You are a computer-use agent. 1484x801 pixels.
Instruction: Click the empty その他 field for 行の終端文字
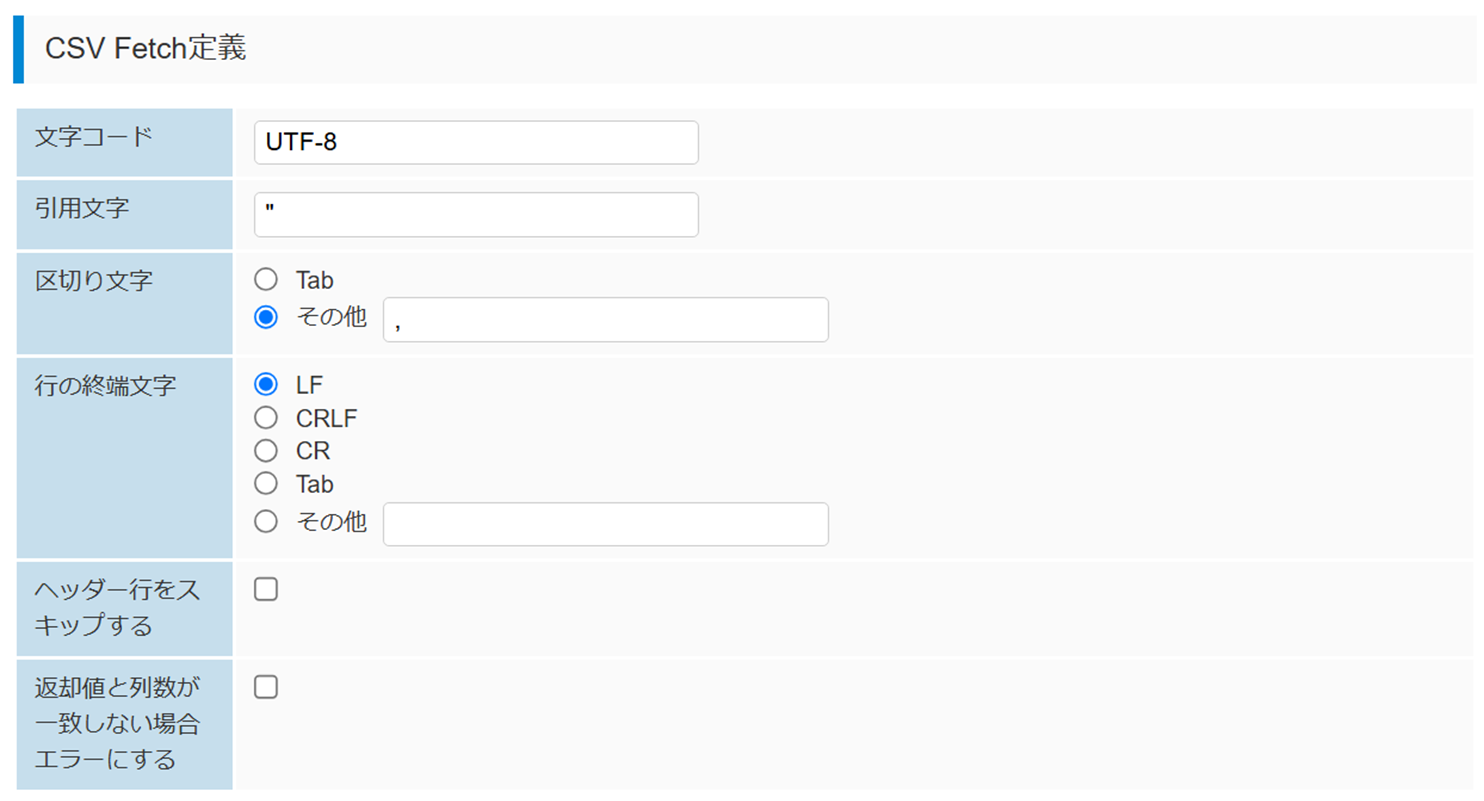click(605, 524)
